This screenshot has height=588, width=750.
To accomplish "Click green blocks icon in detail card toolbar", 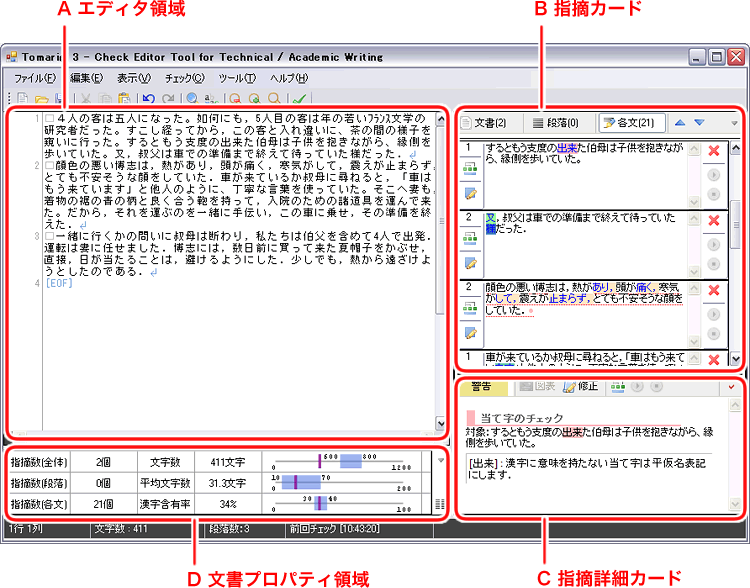I will click(618, 387).
